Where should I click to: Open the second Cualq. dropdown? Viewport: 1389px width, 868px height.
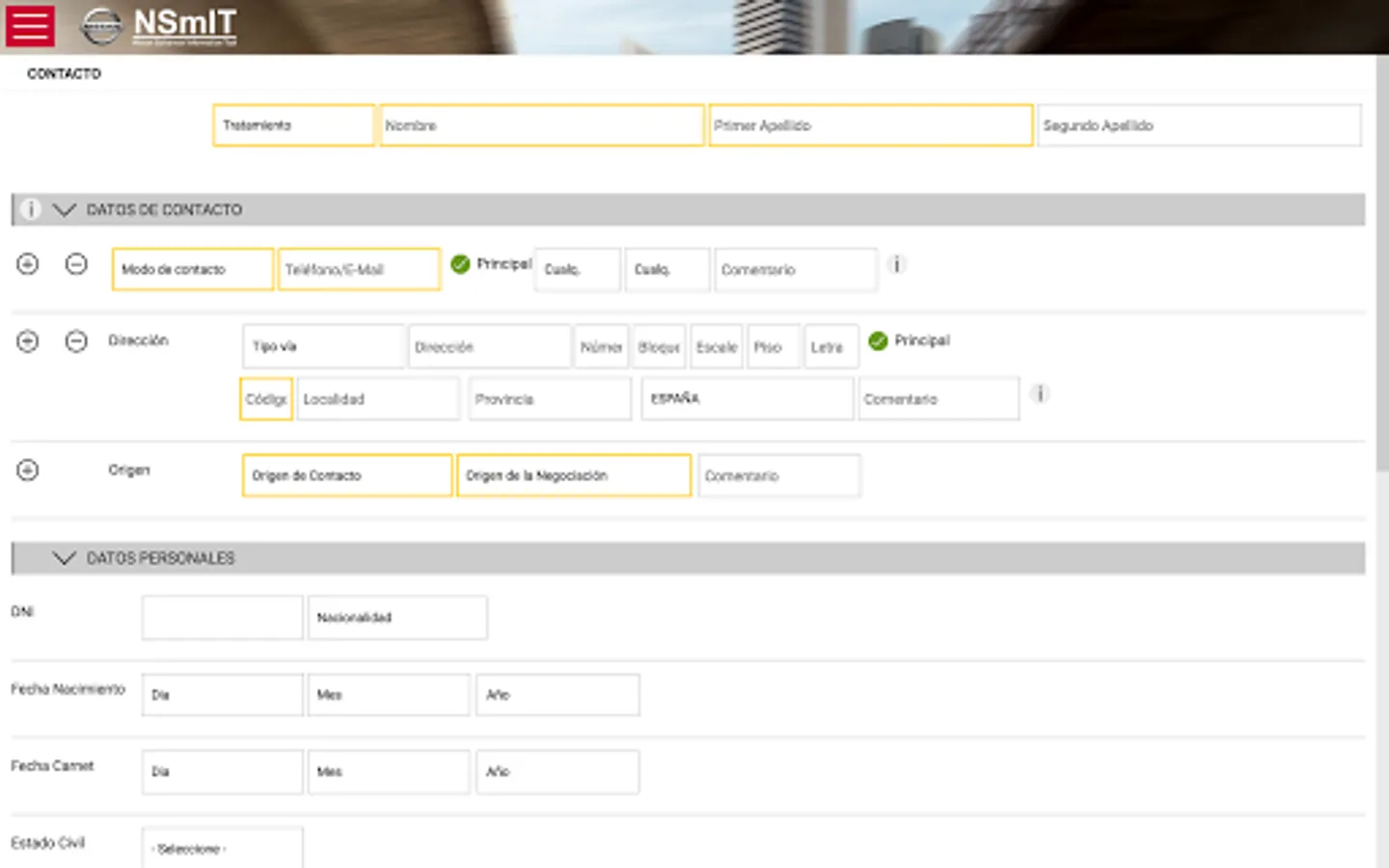pos(667,270)
